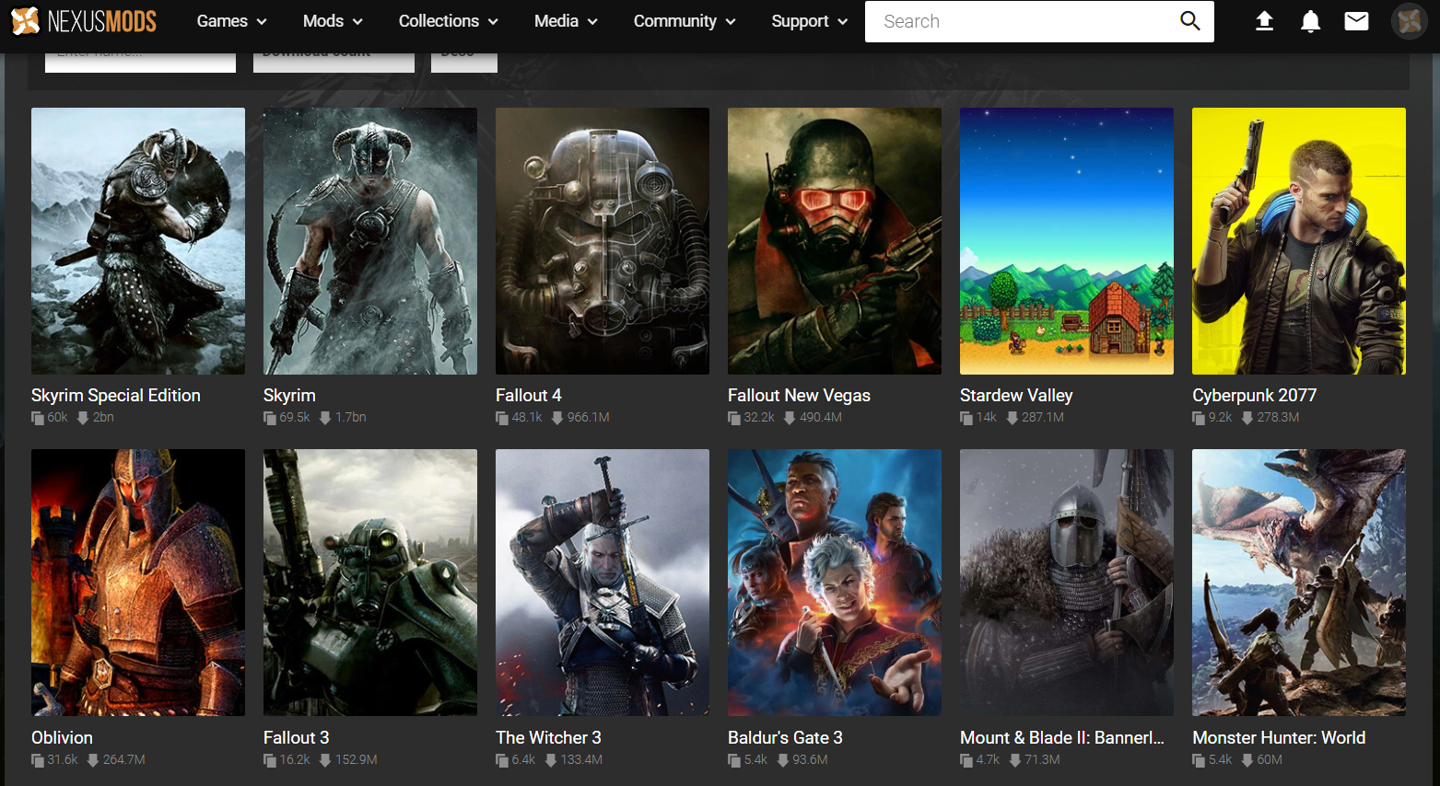Click the 2bn downloads text under Skyrim SE
Viewport: 1440px width, 786px height.
tap(104, 418)
